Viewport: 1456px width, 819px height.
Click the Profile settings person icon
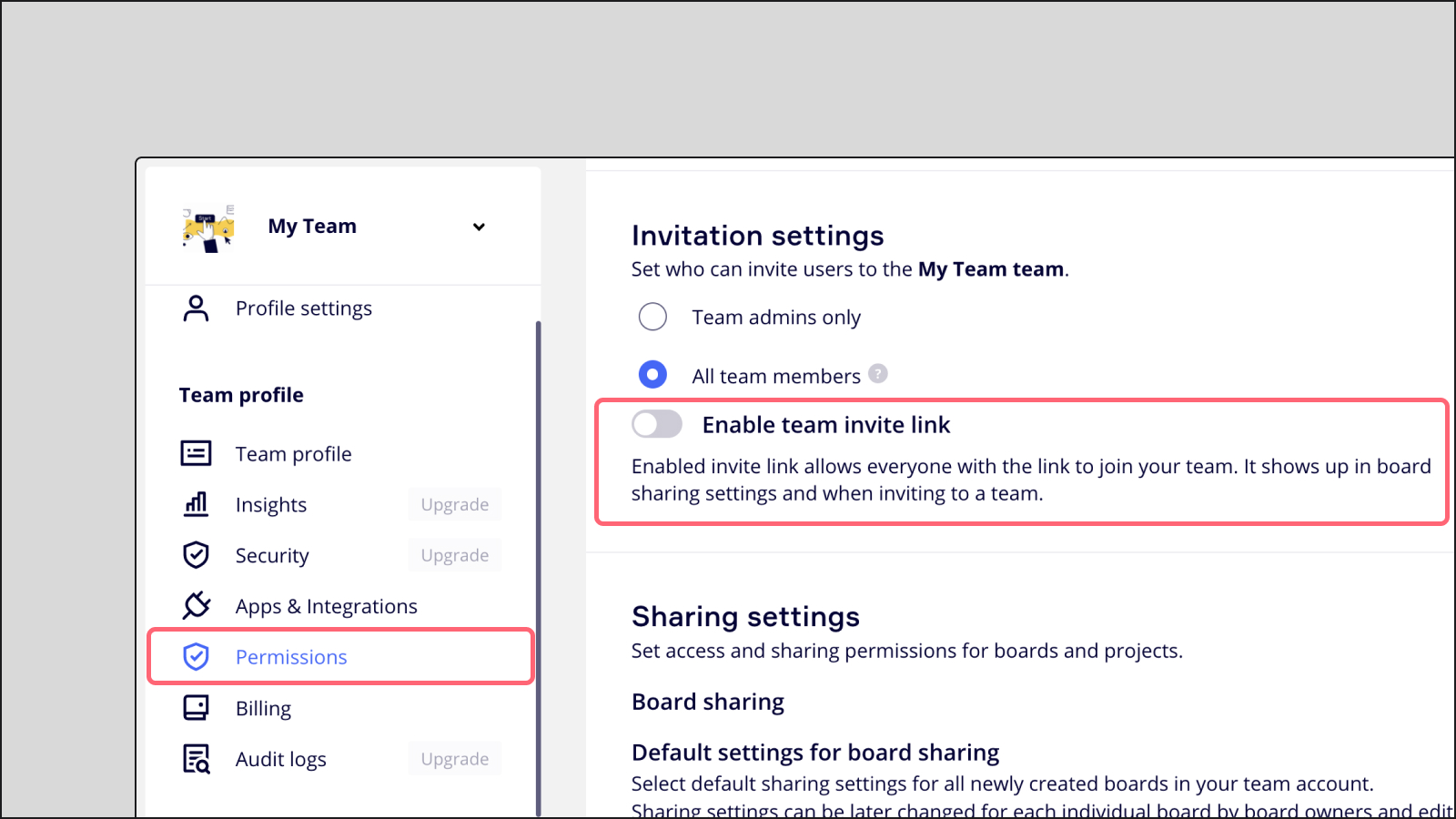(x=196, y=308)
